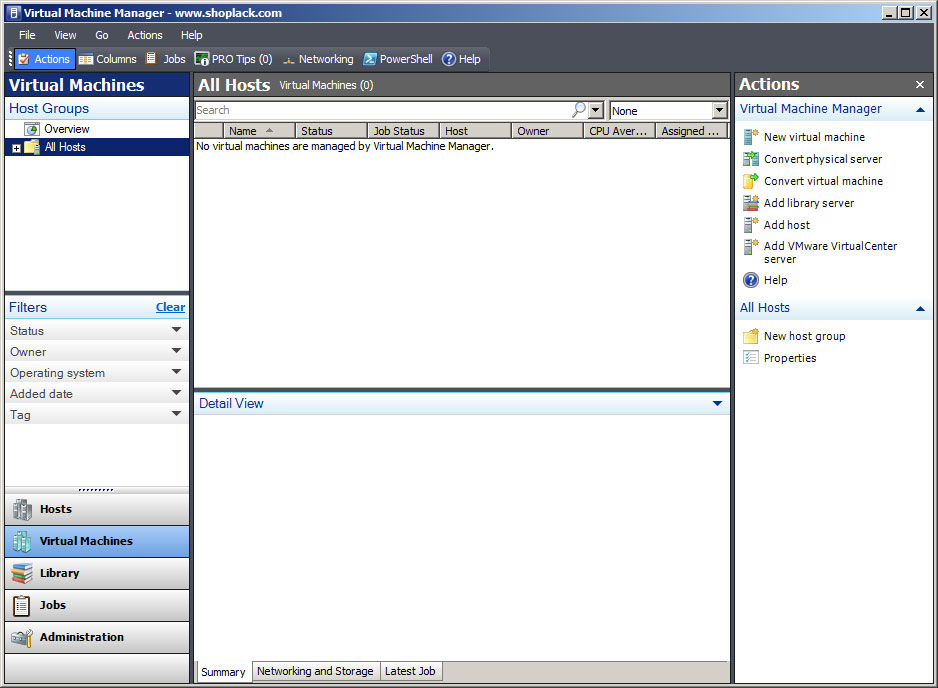Viewport: 938px width, 688px height.
Task: Open the Columns chooser from toolbar
Action: point(108,59)
